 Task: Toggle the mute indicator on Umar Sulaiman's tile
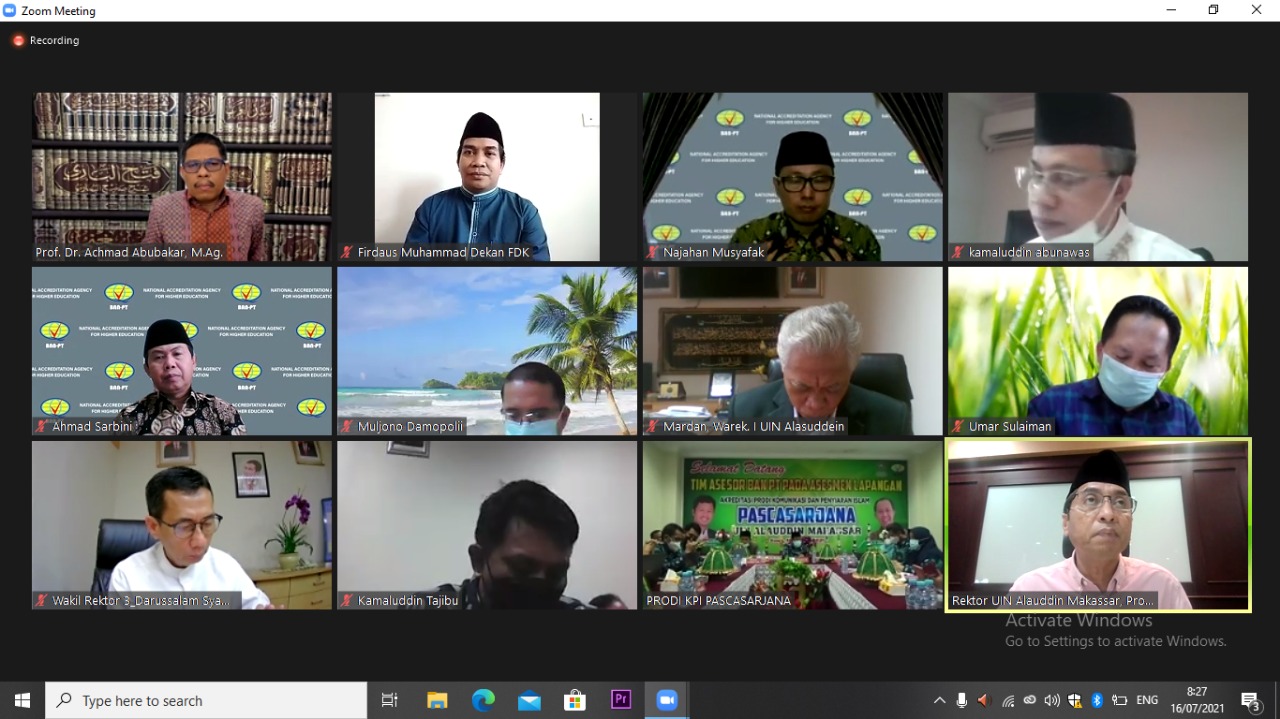958,426
